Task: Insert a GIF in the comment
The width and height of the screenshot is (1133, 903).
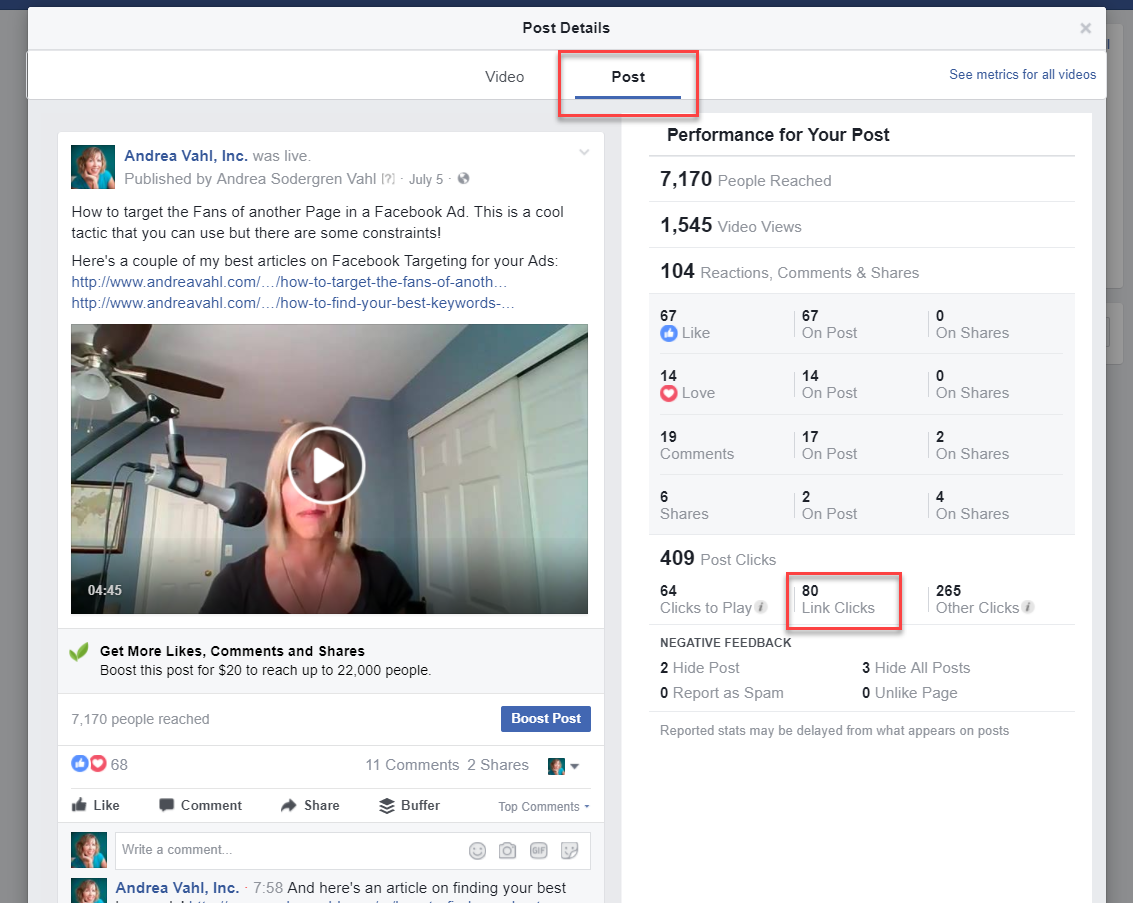Action: 539,851
